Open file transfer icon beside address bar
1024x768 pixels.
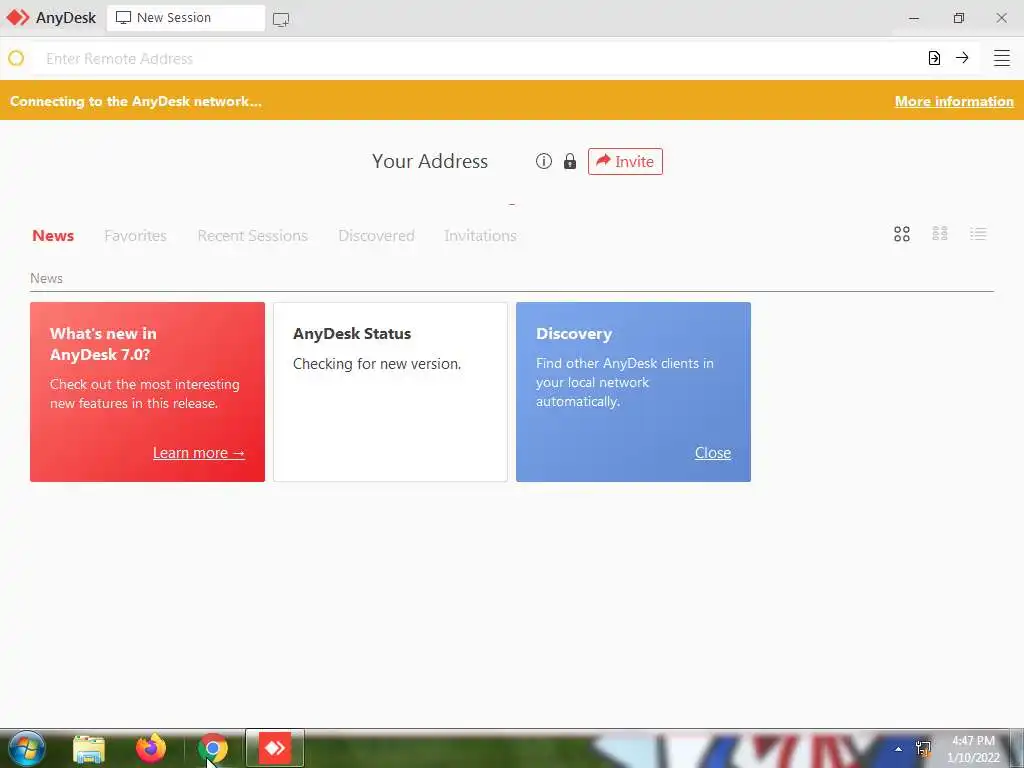point(934,58)
